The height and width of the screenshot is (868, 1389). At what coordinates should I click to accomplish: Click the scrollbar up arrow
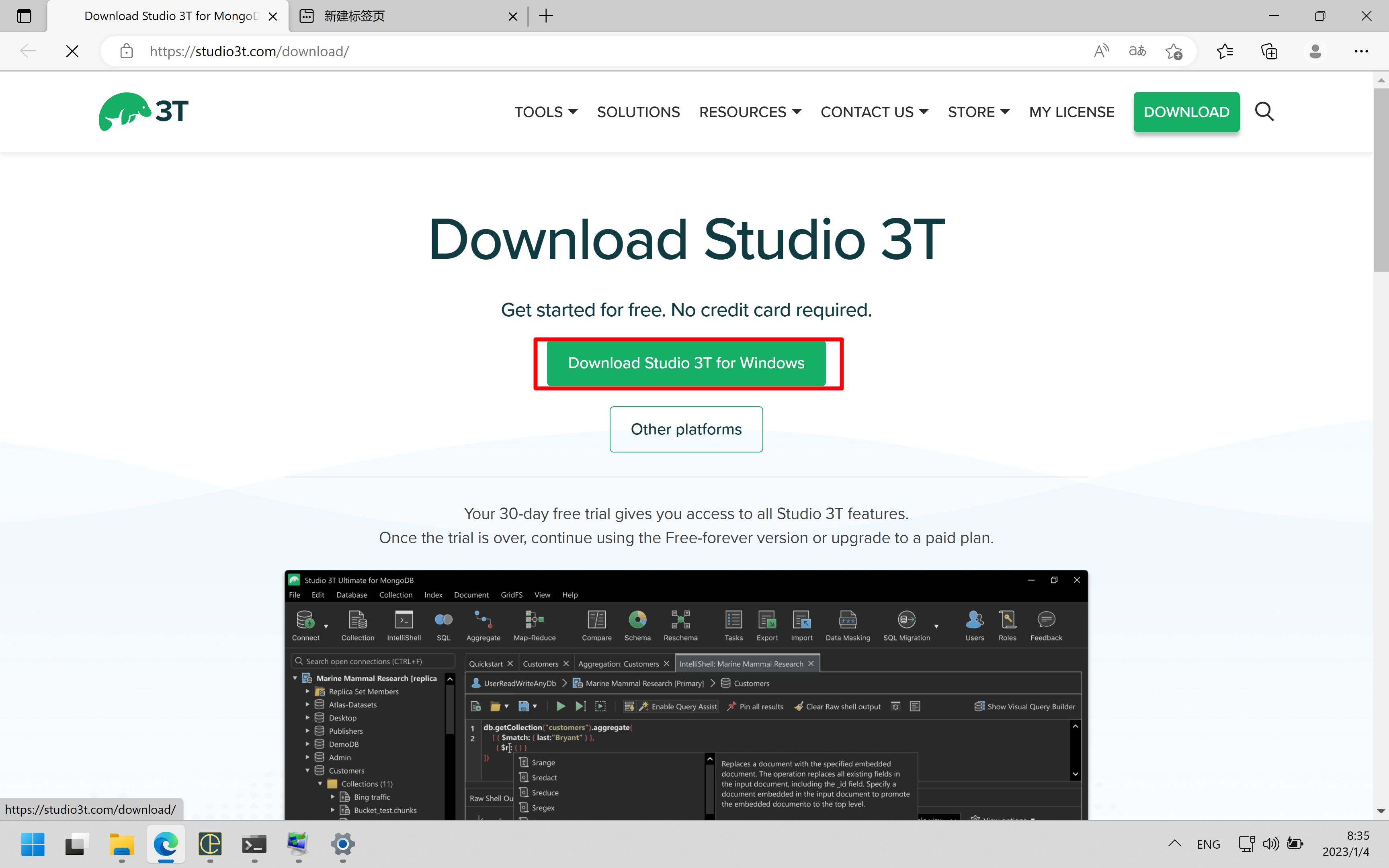pos(1381,80)
